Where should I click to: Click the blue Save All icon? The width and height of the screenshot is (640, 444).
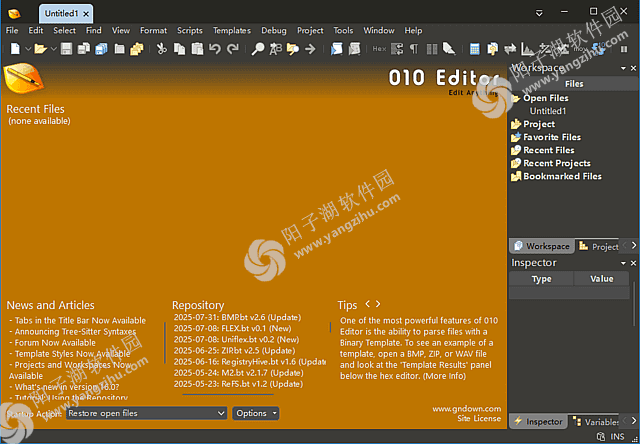tap(101, 49)
